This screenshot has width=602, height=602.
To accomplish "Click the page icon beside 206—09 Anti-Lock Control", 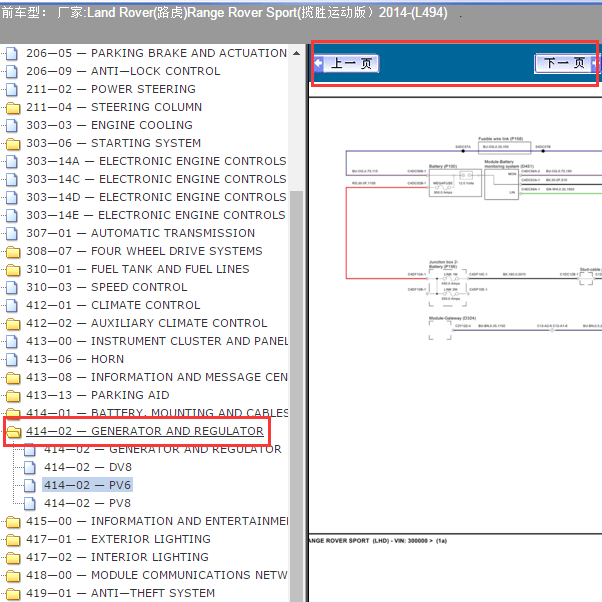I will click(12, 71).
